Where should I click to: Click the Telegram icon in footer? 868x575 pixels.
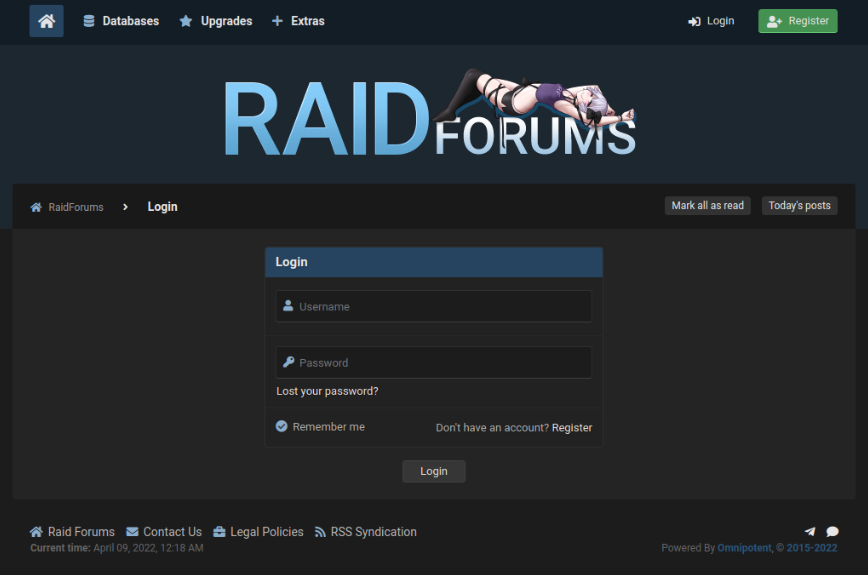(x=810, y=532)
